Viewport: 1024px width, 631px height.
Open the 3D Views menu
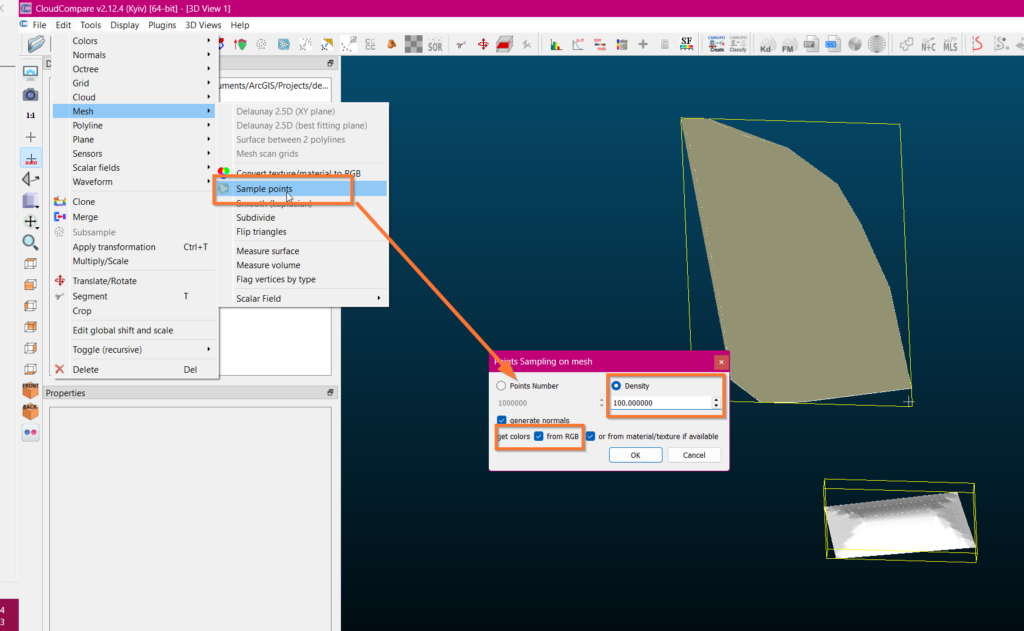coord(203,25)
